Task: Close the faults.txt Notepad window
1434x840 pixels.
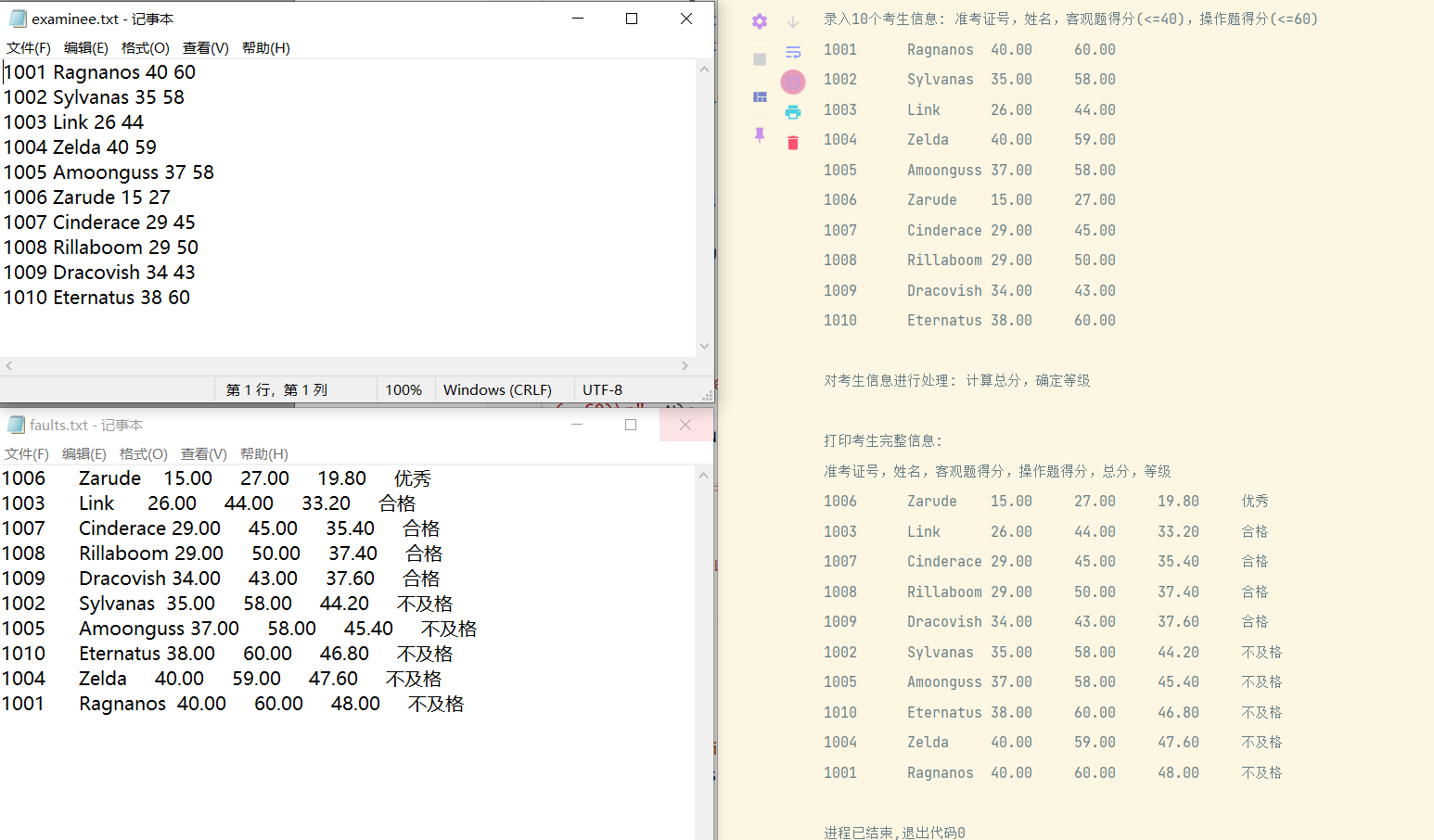Action: [x=685, y=425]
